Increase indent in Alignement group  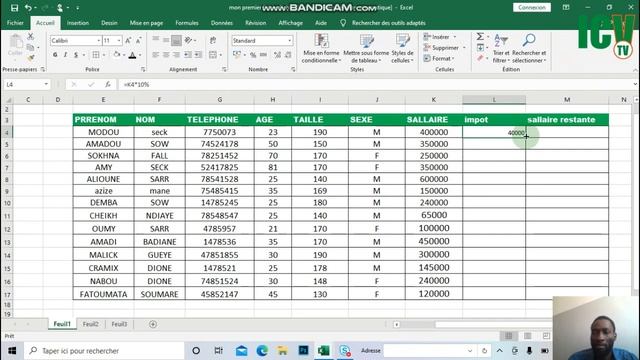point(198,55)
